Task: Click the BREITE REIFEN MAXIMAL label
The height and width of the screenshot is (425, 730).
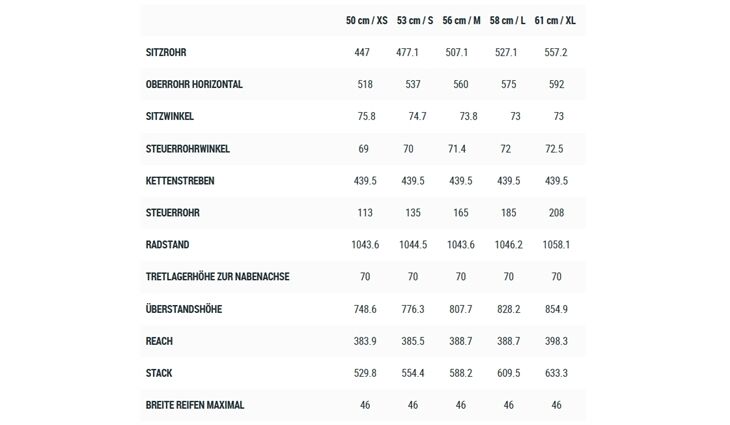Action: (195, 405)
